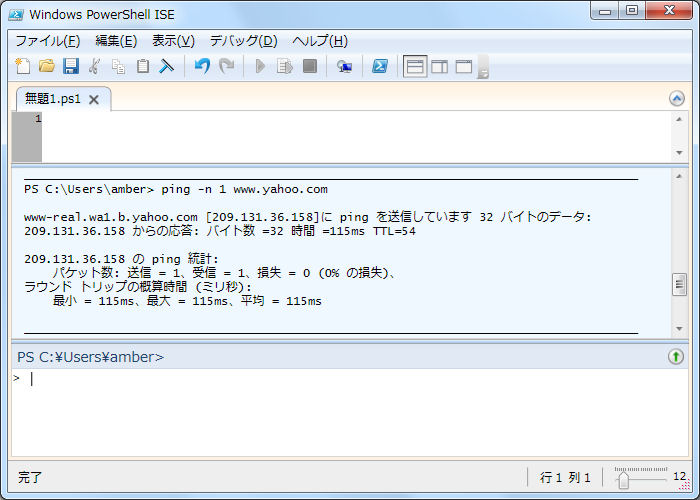Click the zoom slider thumb in the status bar
The width and height of the screenshot is (700, 500).
623,480
